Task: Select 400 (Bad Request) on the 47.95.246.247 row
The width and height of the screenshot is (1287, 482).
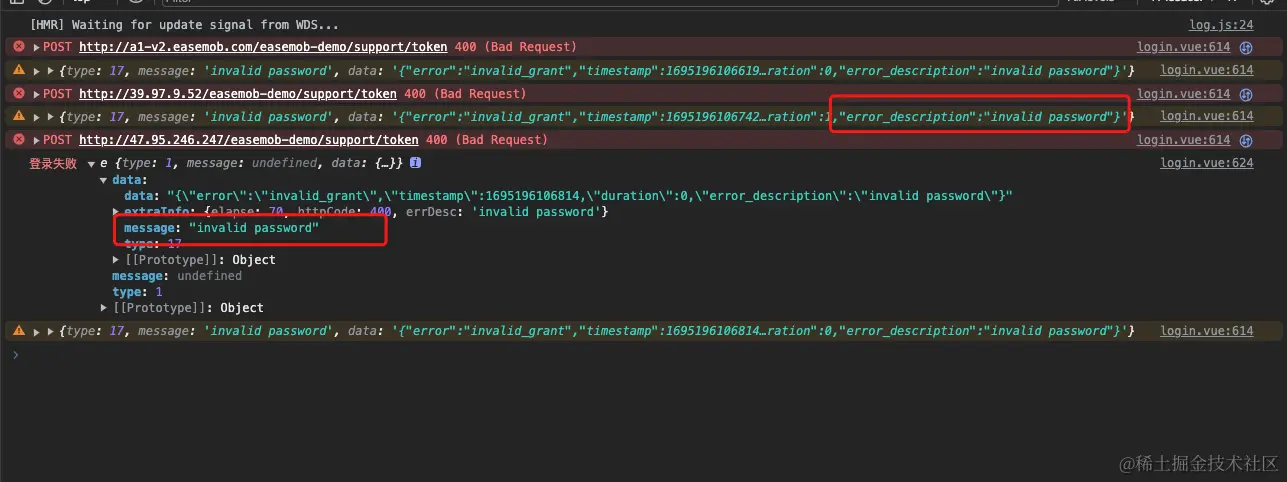Action: tap(486, 140)
